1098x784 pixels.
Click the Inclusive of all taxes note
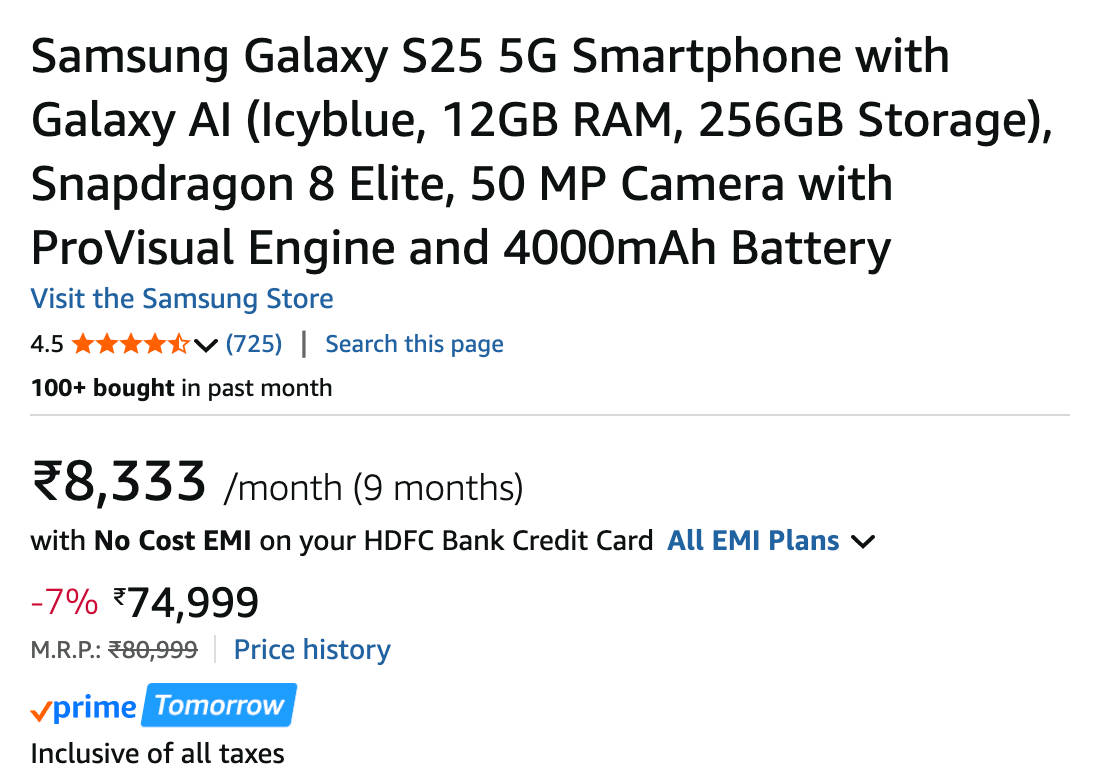157,754
